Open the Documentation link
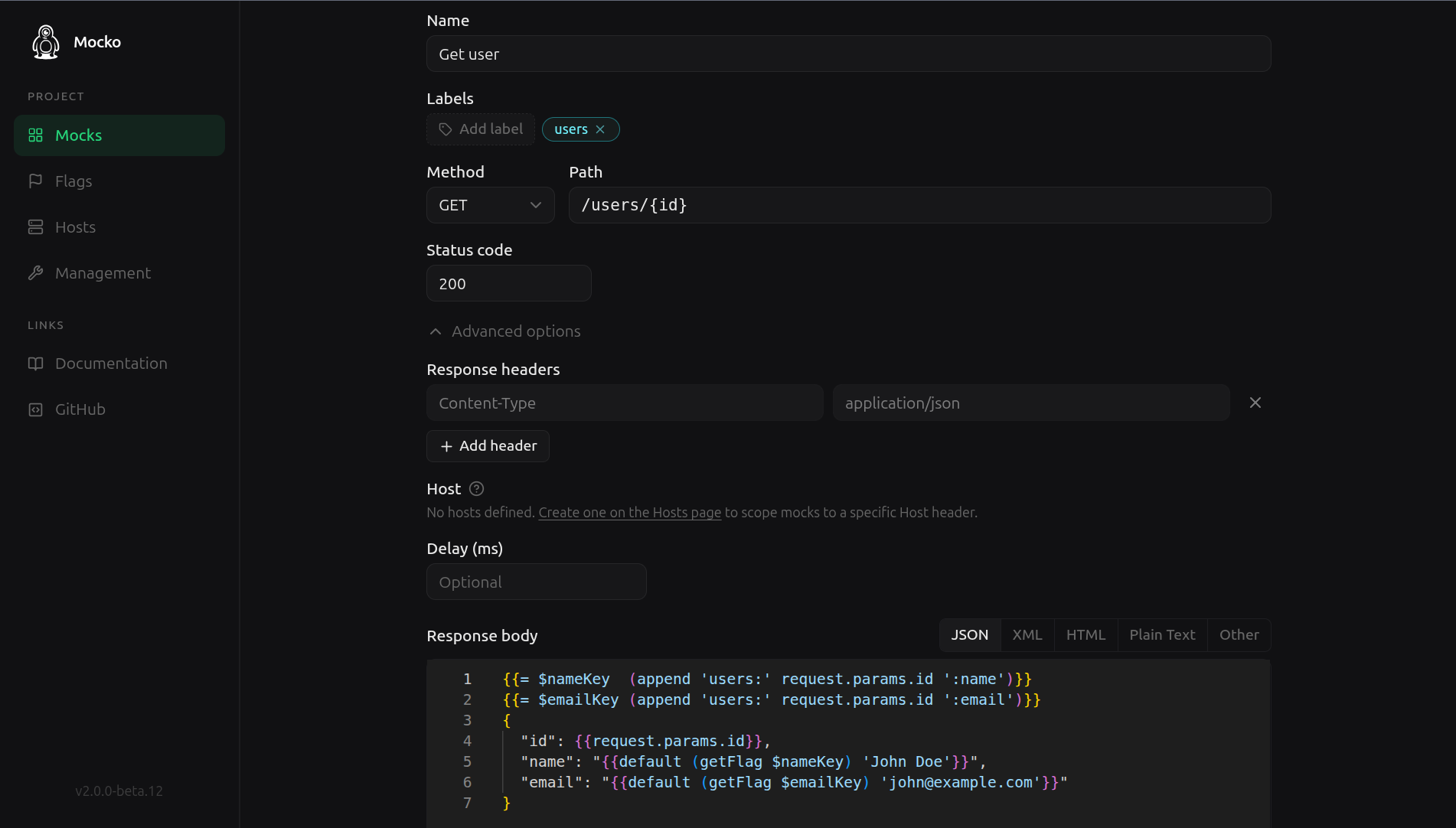Image resolution: width=1456 pixels, height=828 pixels. [119, 363]
